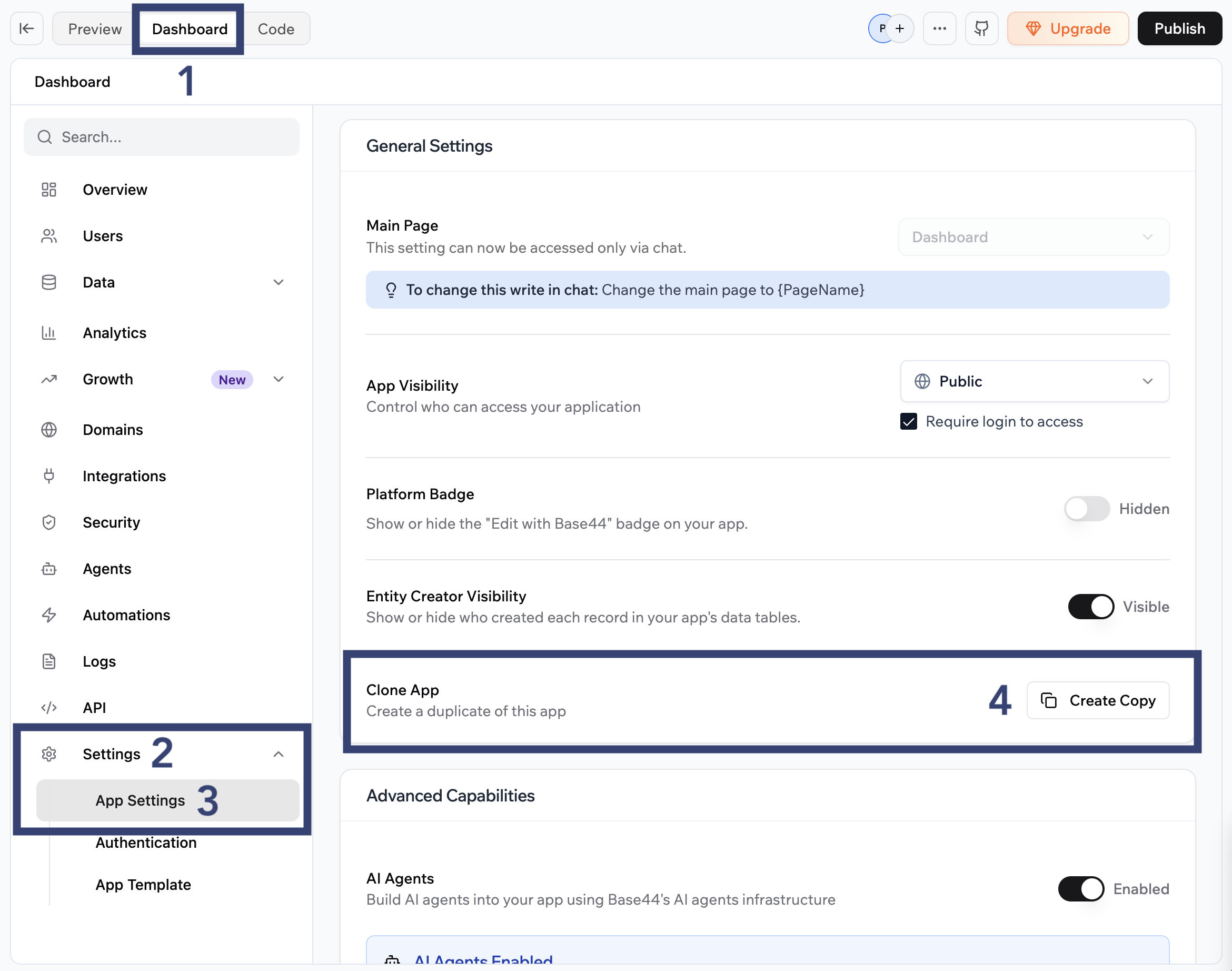Click the Growth trending arrow icon

(49, 379)
